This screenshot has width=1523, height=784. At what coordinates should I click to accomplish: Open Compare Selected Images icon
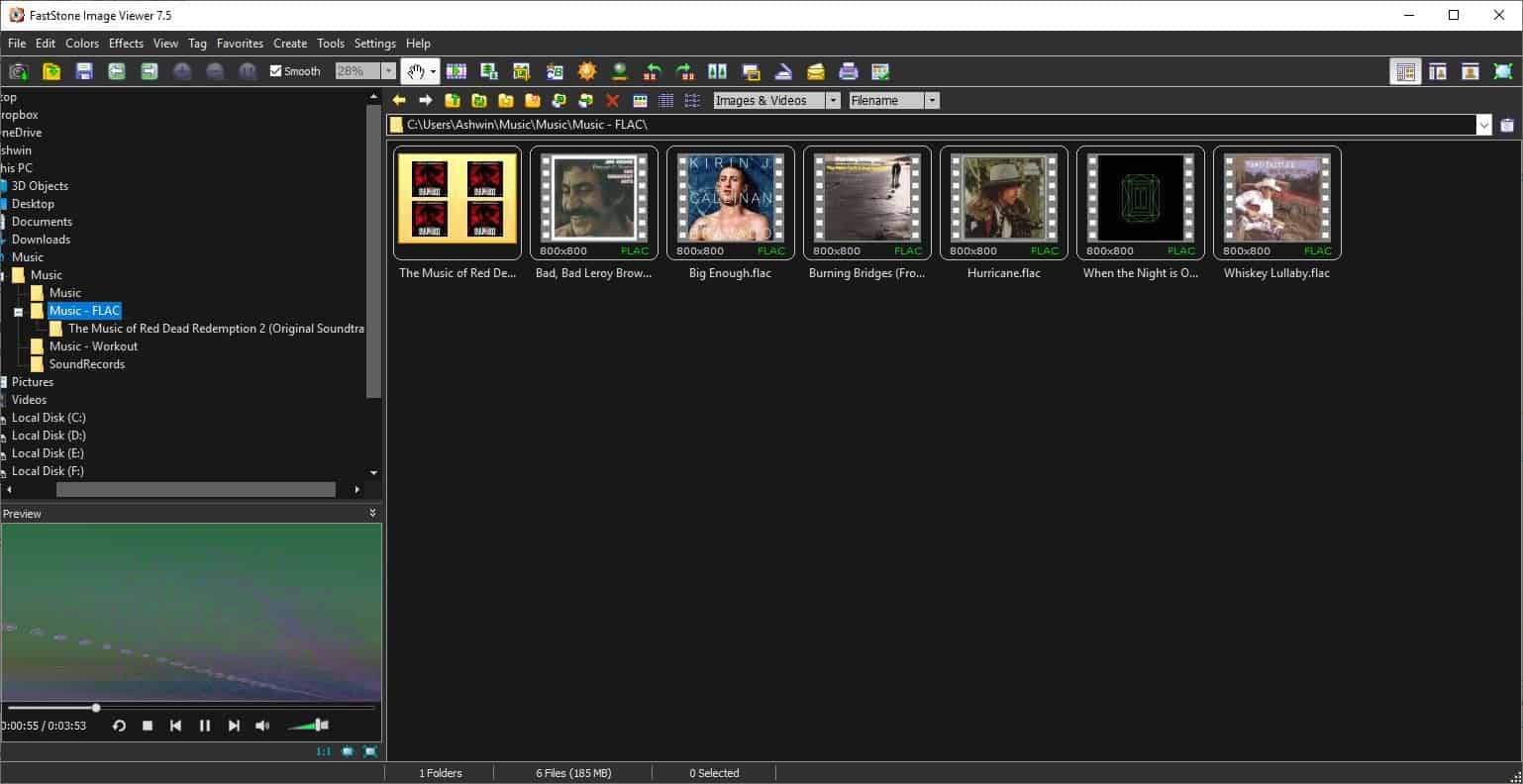(x=718, y=71)
